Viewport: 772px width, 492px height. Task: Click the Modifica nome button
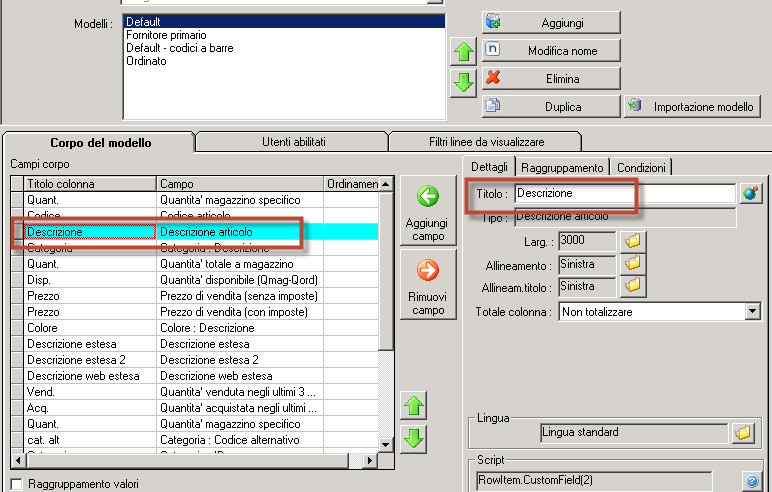(x=551, y=51)
